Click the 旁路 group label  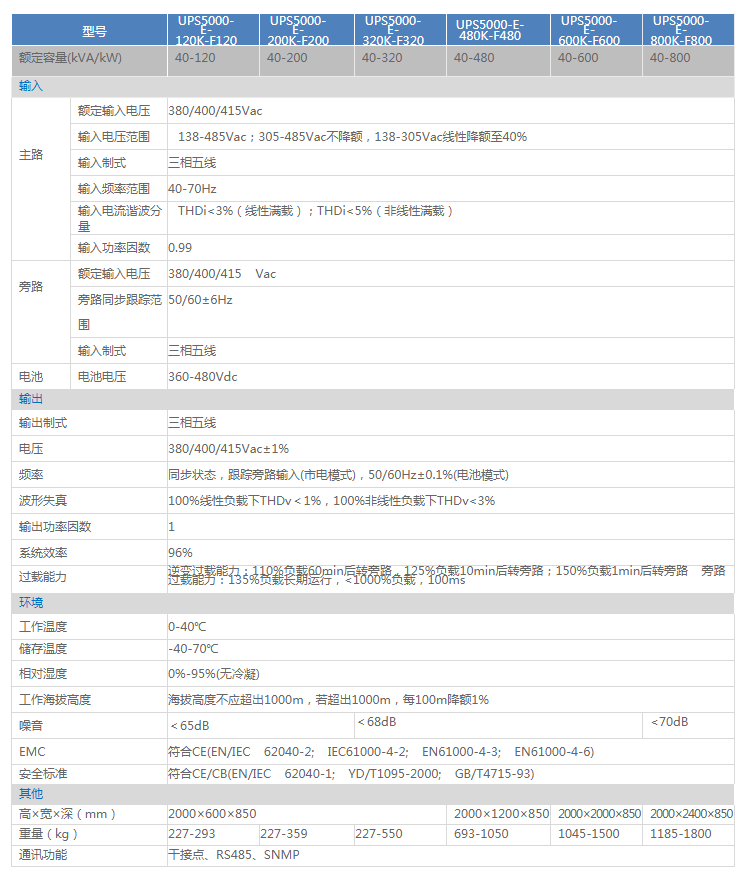[x=31, y=286]
